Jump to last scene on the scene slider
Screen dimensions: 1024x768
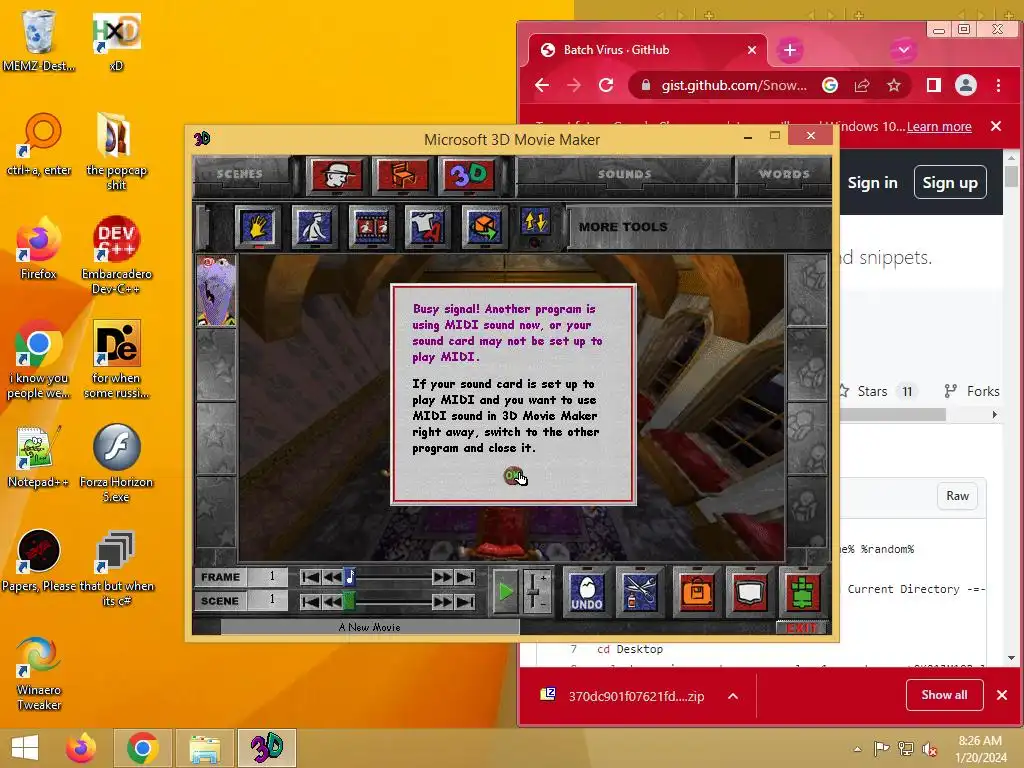coord(465,601)
